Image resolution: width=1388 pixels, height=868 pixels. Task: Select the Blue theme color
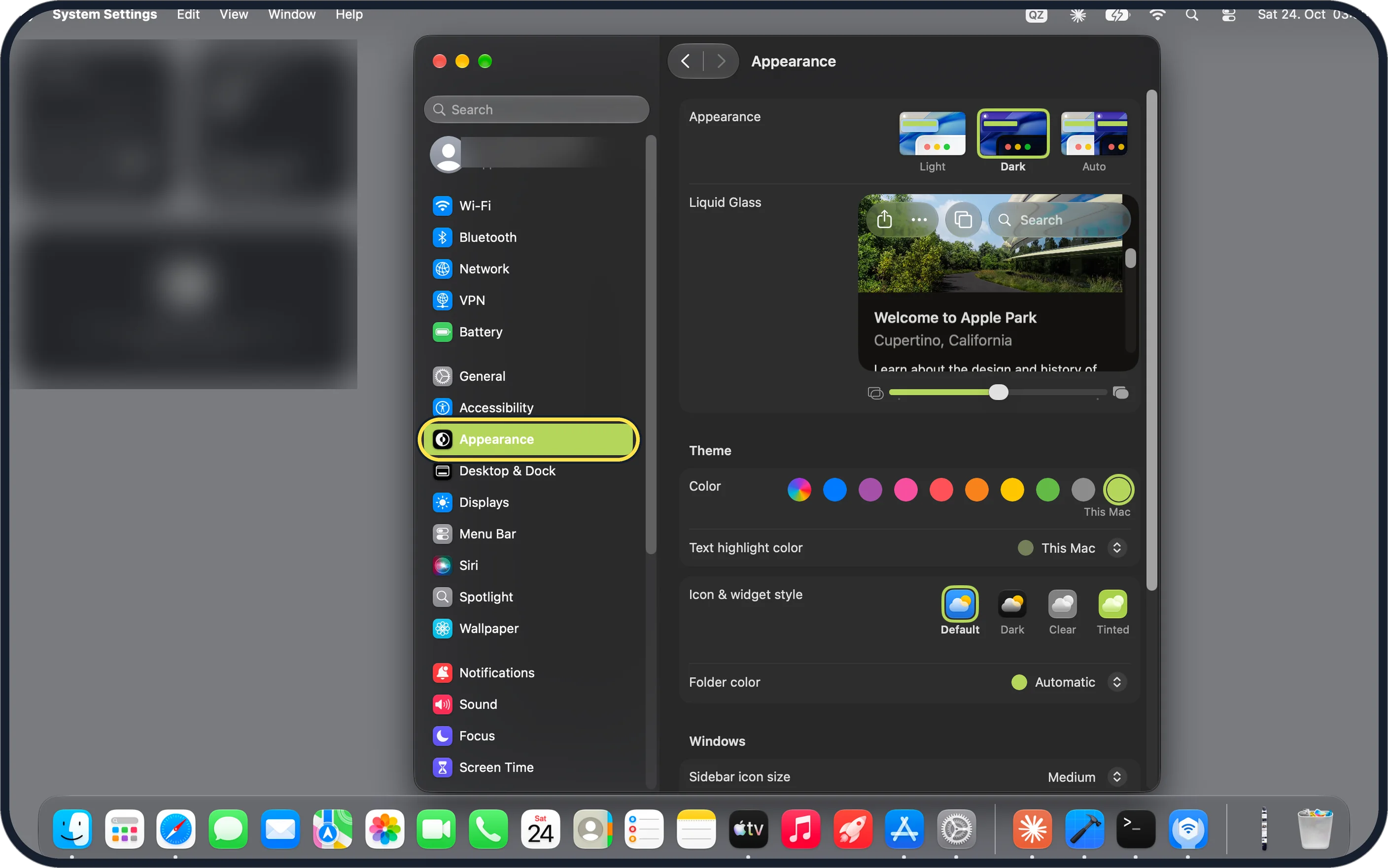(834, 490)
